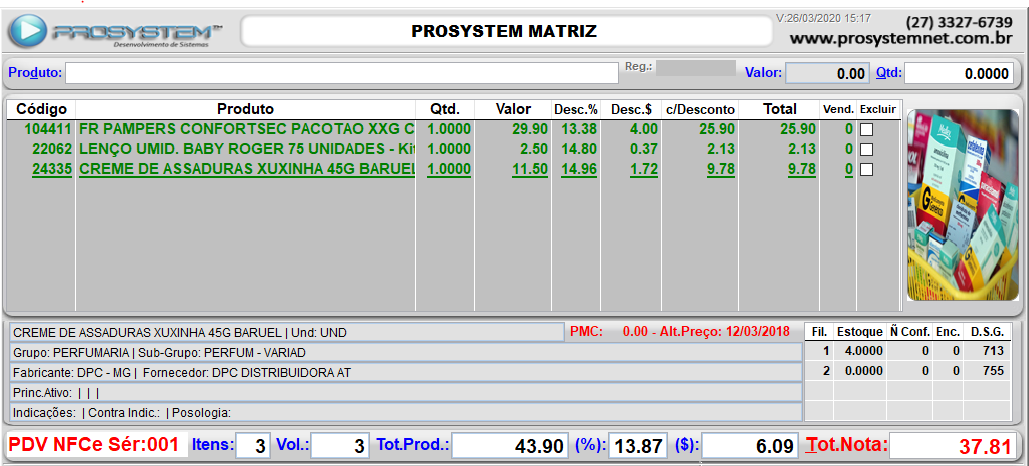The image size is (1029, 466).
Task: Click D.S.G. value 713
Action: [994, 351]
